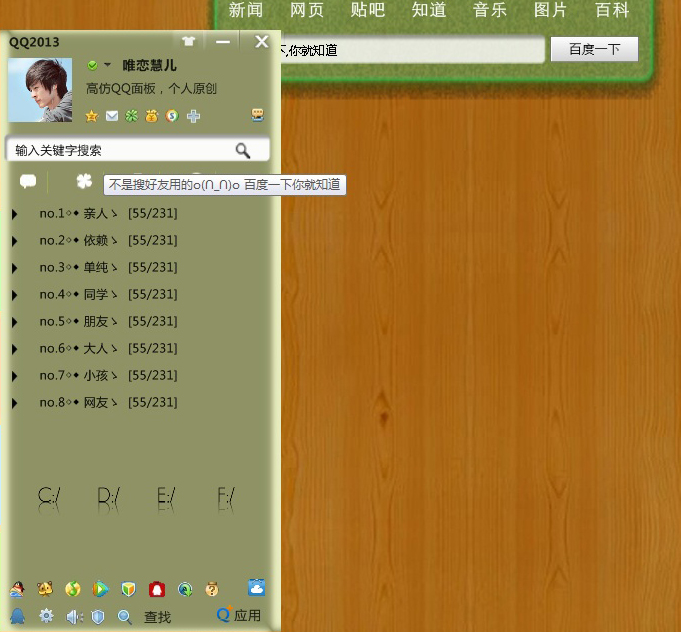Open the 应用 application manager

(x=239, y=615)
